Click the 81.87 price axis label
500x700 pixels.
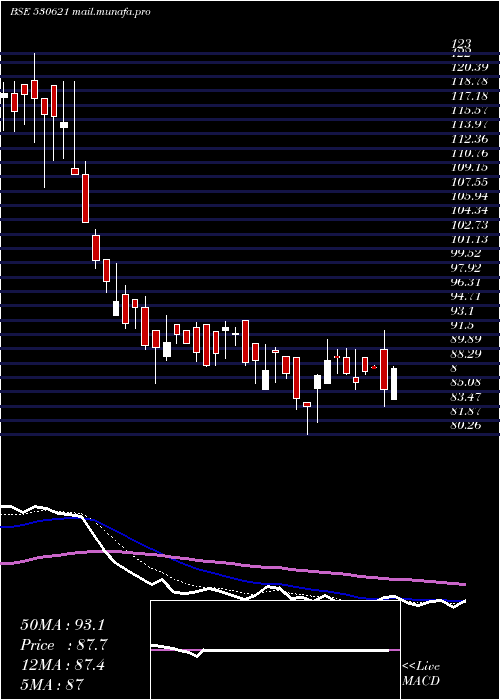[467, 411]
